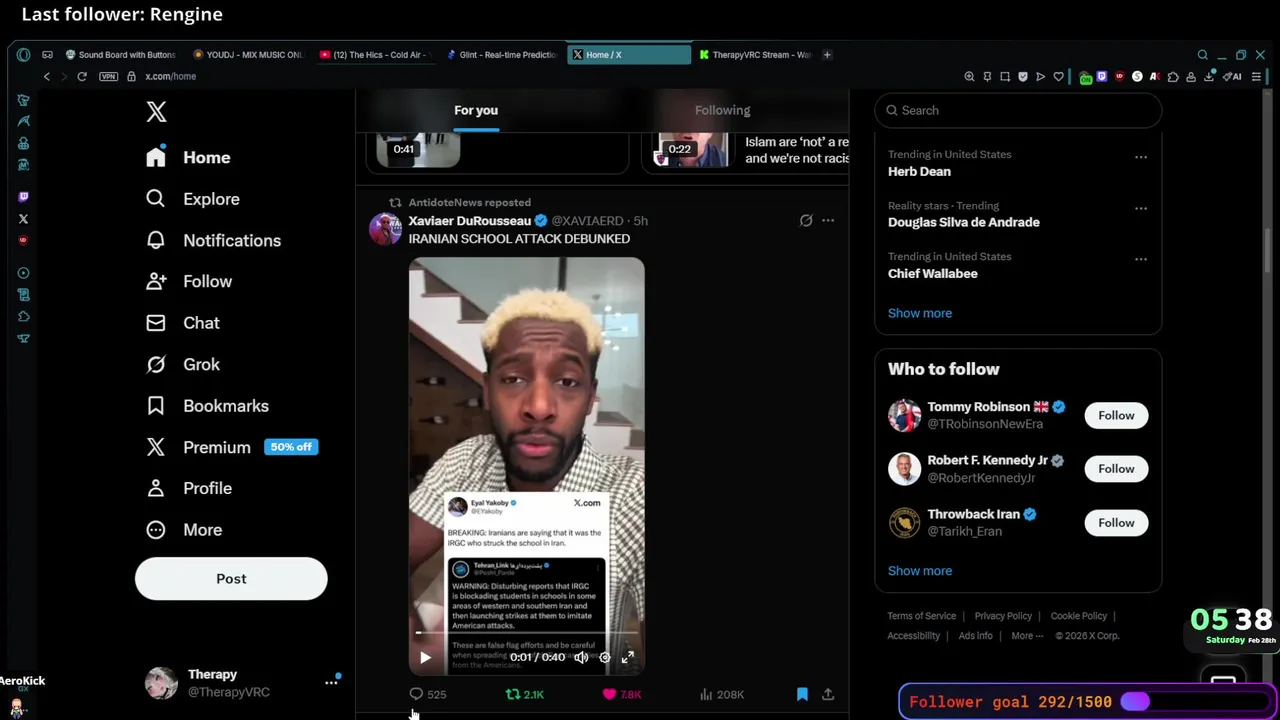The width and height of the screenshot is (1280, 720).
Task: Open Chat in the sidebar
Action: pyautogui.click(x=183, y=323)
